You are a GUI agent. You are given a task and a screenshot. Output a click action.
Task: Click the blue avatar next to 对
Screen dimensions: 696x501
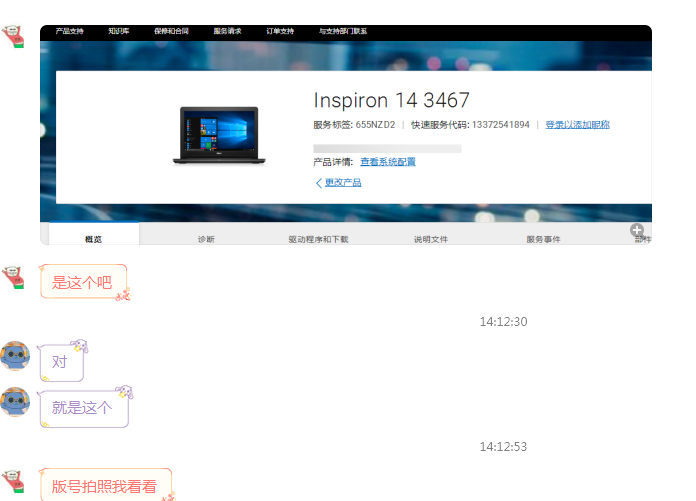pyautogui.click(x=14, y=356)
